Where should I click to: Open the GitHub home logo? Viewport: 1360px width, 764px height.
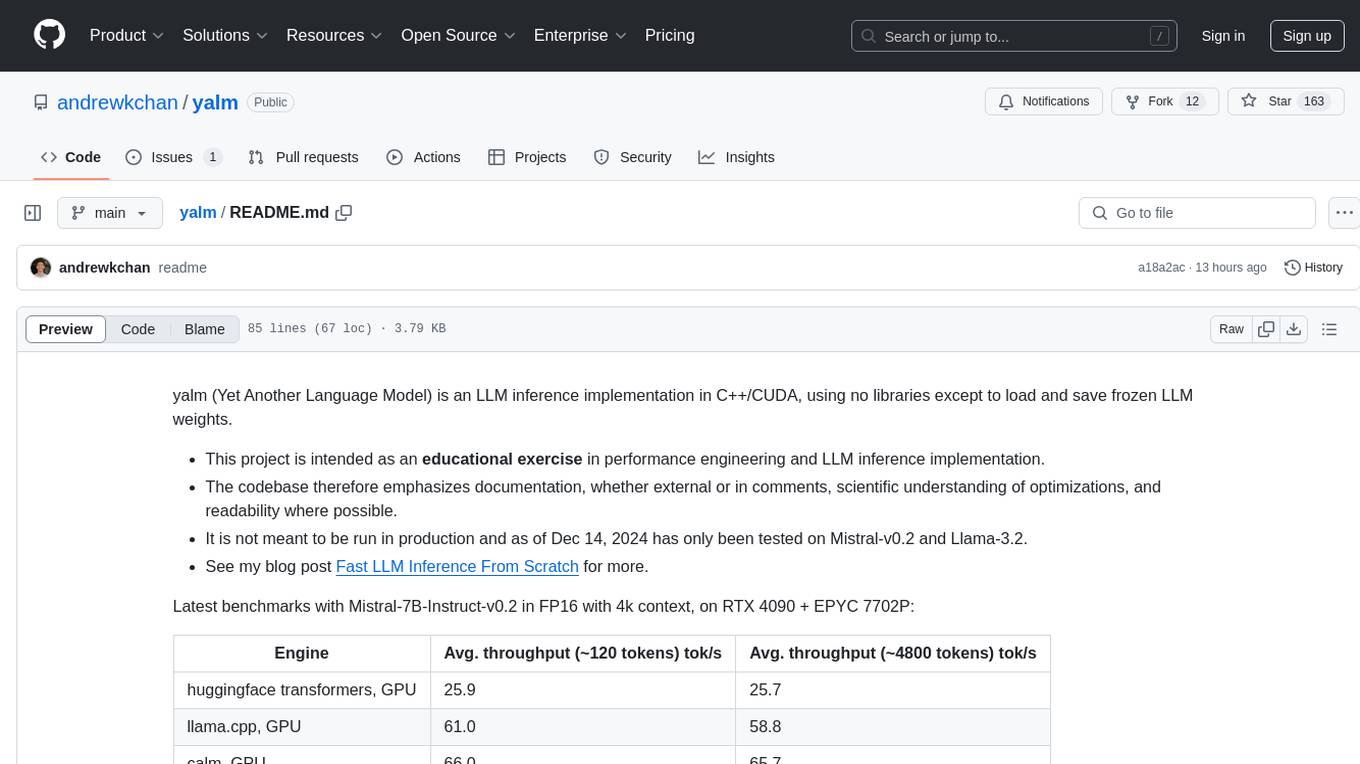tap(50, 35)
